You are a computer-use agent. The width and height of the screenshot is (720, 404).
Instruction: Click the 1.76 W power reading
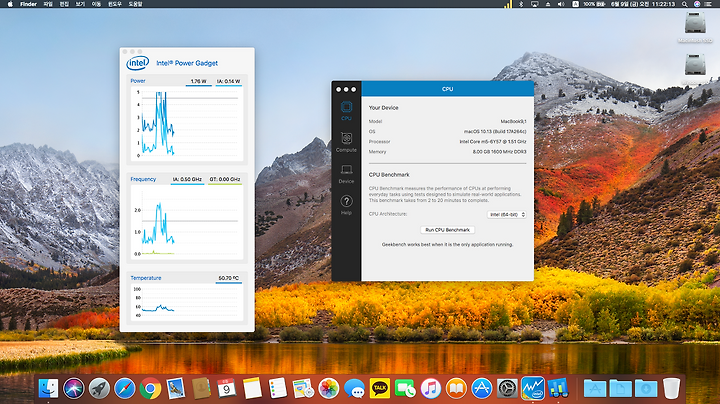tap(198, 82)
